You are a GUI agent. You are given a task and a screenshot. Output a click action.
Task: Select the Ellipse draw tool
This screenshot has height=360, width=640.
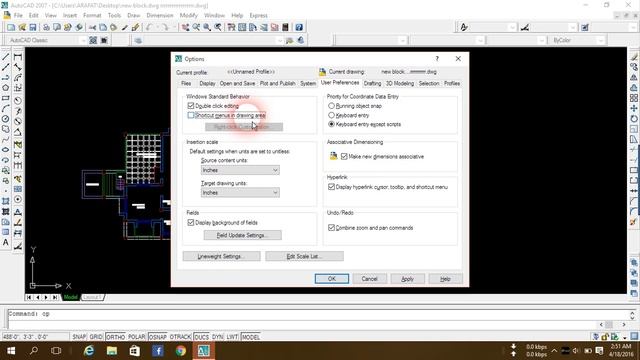click(6, 150)
